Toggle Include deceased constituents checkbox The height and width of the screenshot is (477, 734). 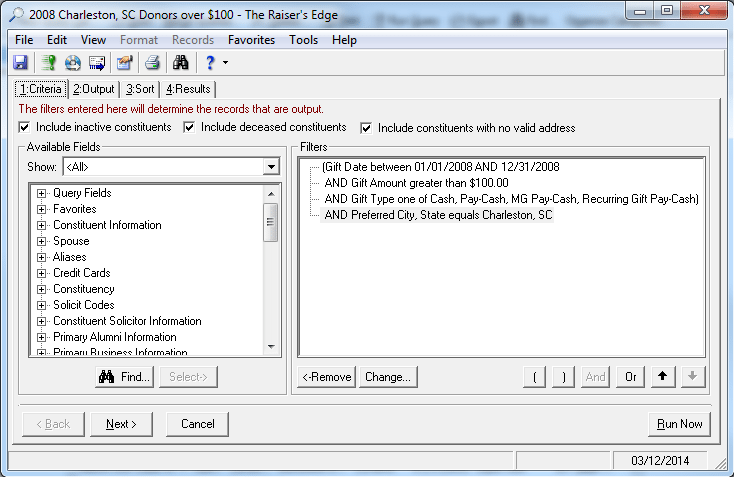pos(189,127)
